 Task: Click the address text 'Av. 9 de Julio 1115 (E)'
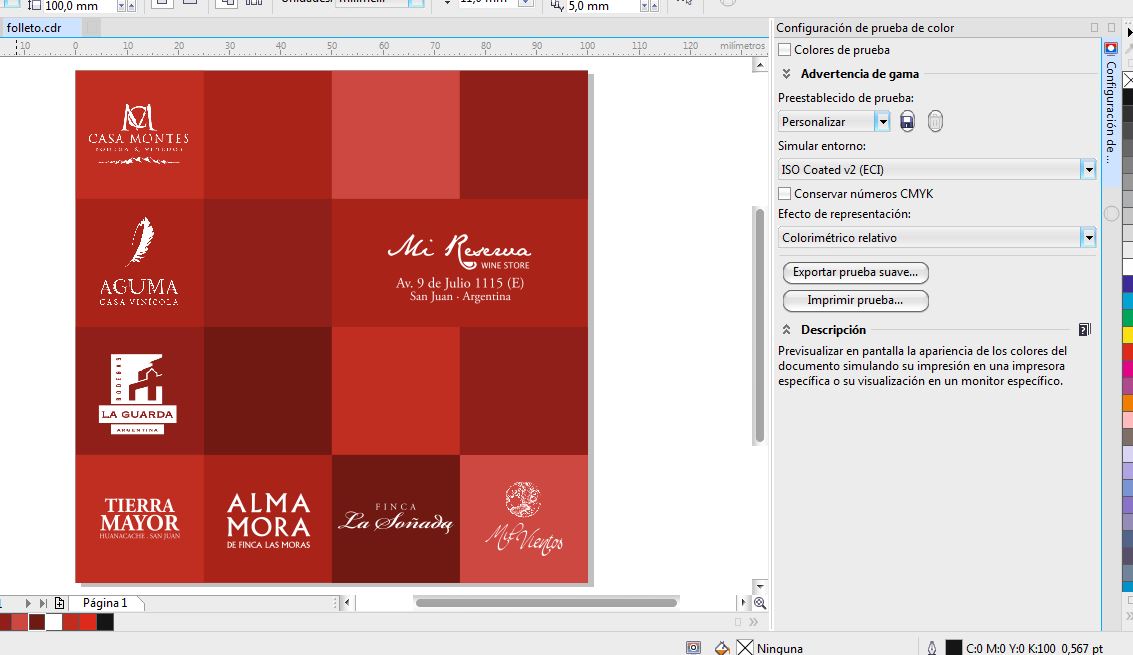click(460, 283)
